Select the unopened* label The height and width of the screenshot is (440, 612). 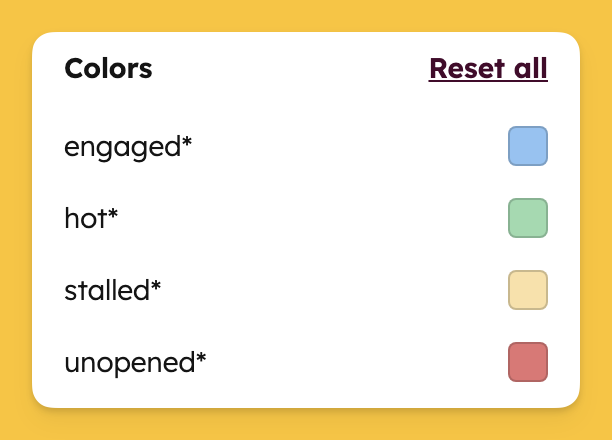pyautogui.click(x=135, y=363)
